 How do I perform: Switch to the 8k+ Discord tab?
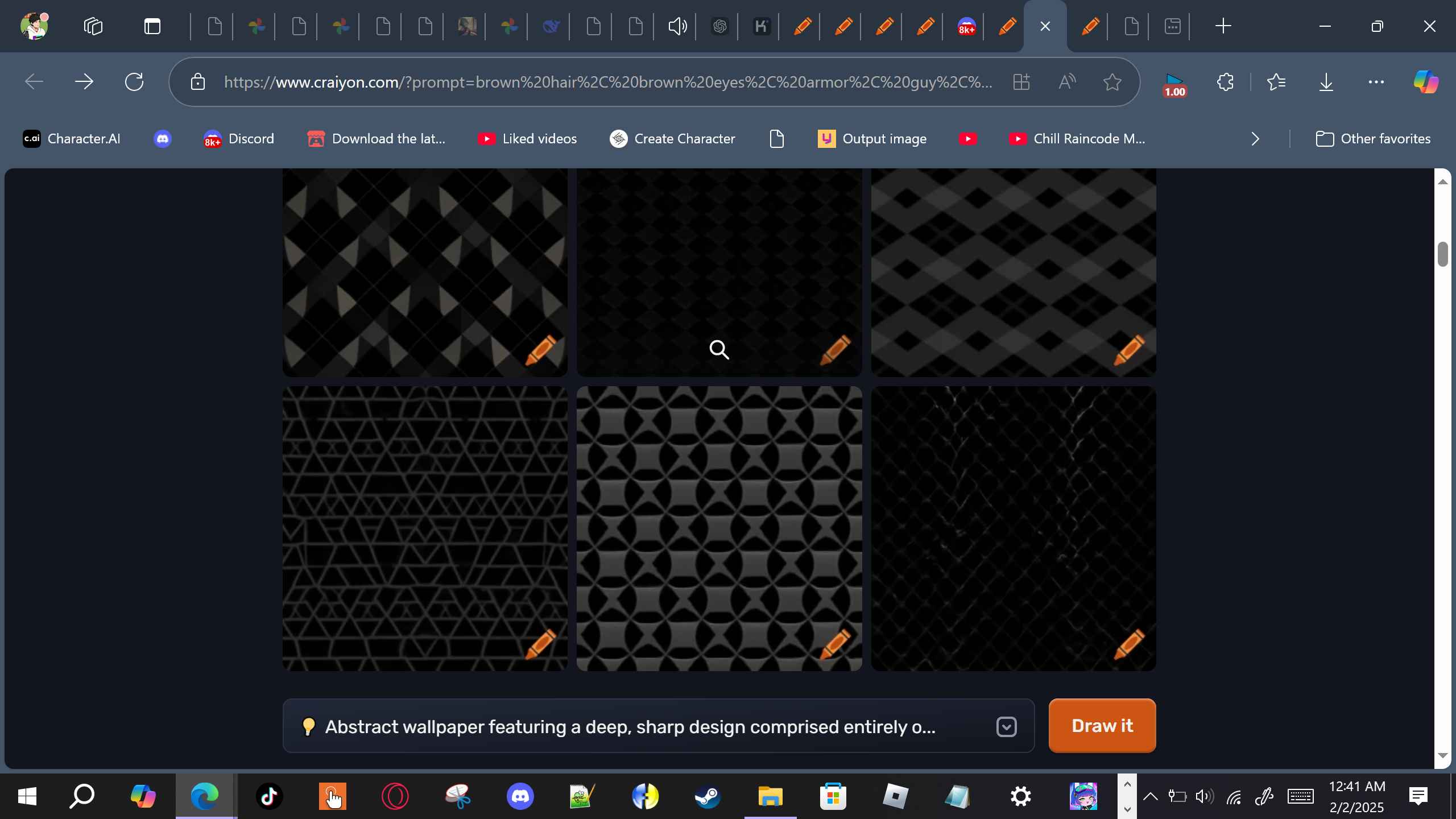coord(966,26)
